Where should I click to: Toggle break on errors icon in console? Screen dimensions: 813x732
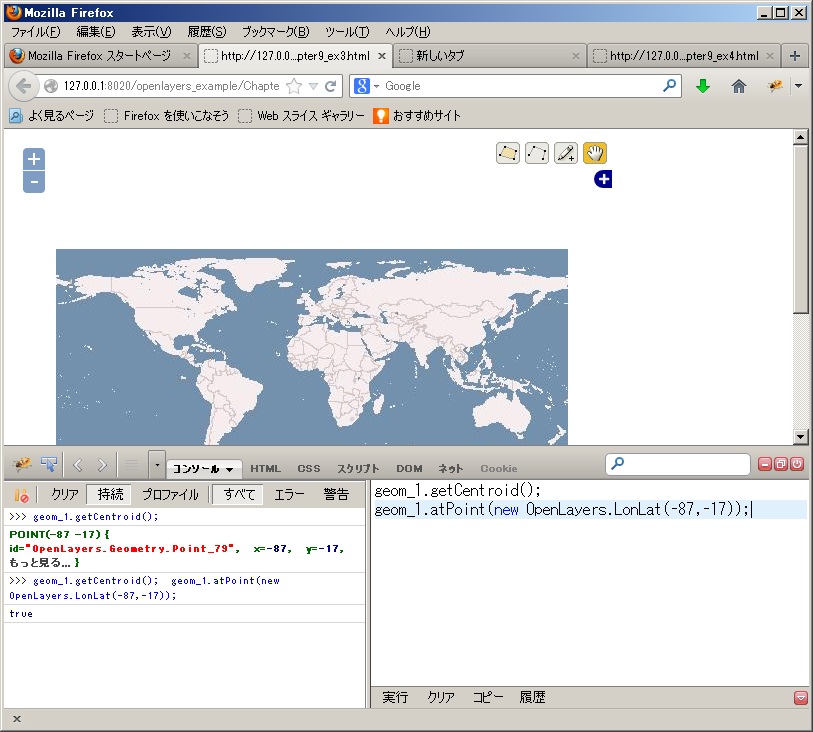click(20, 494)
